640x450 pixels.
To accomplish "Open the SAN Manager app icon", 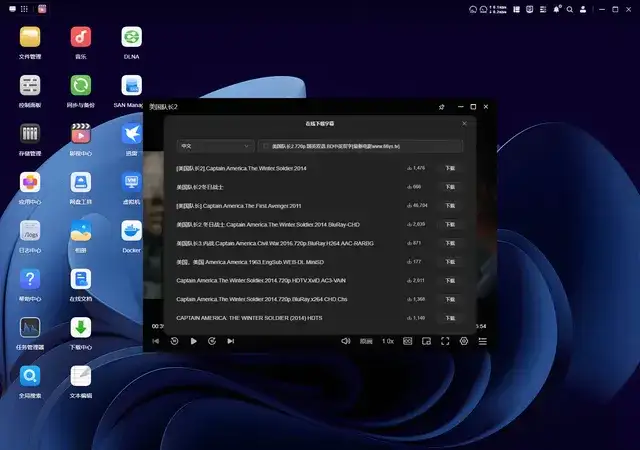I will [131, 85].
